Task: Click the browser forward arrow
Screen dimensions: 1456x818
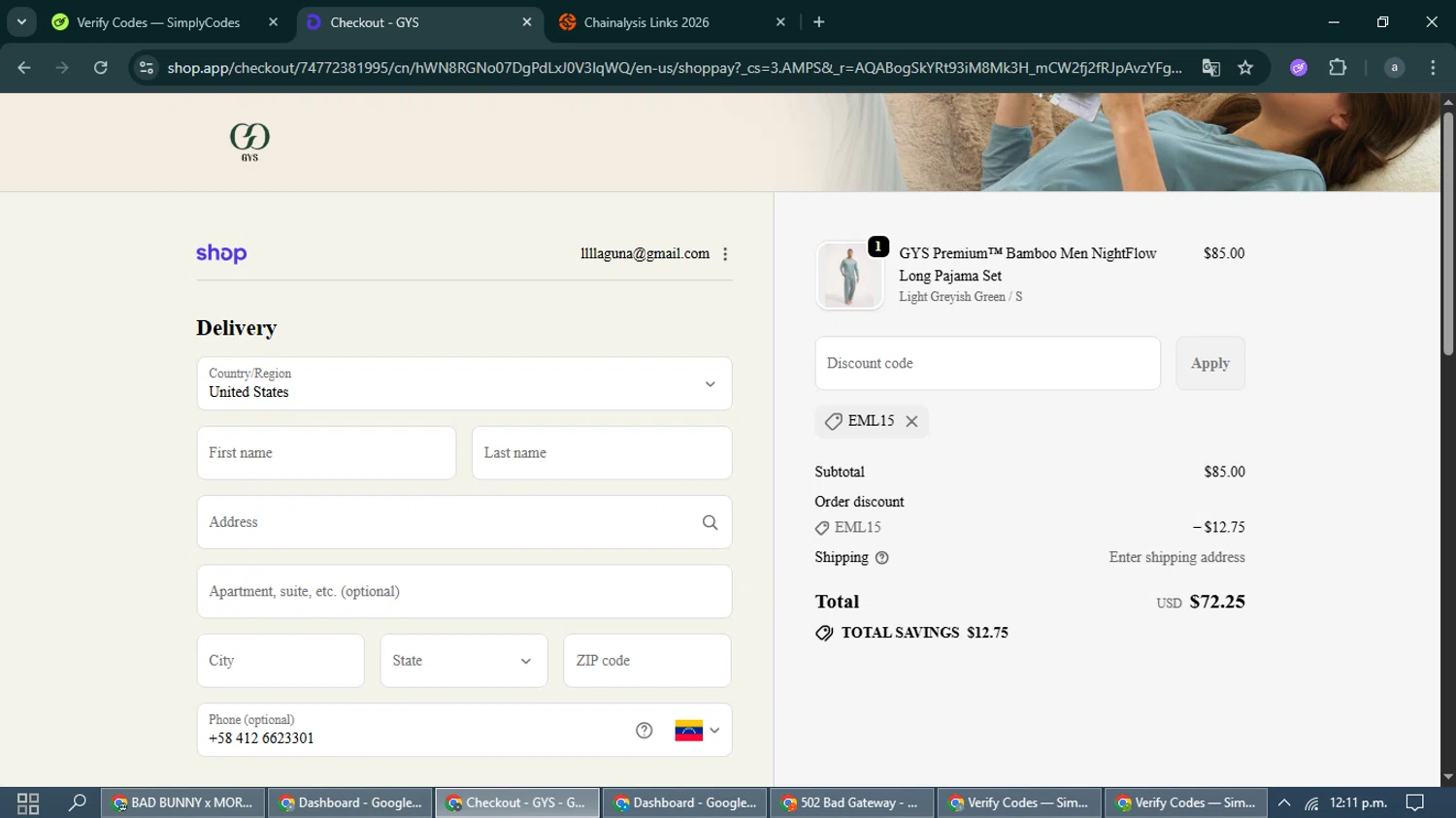Action: (x=62, y=68)
